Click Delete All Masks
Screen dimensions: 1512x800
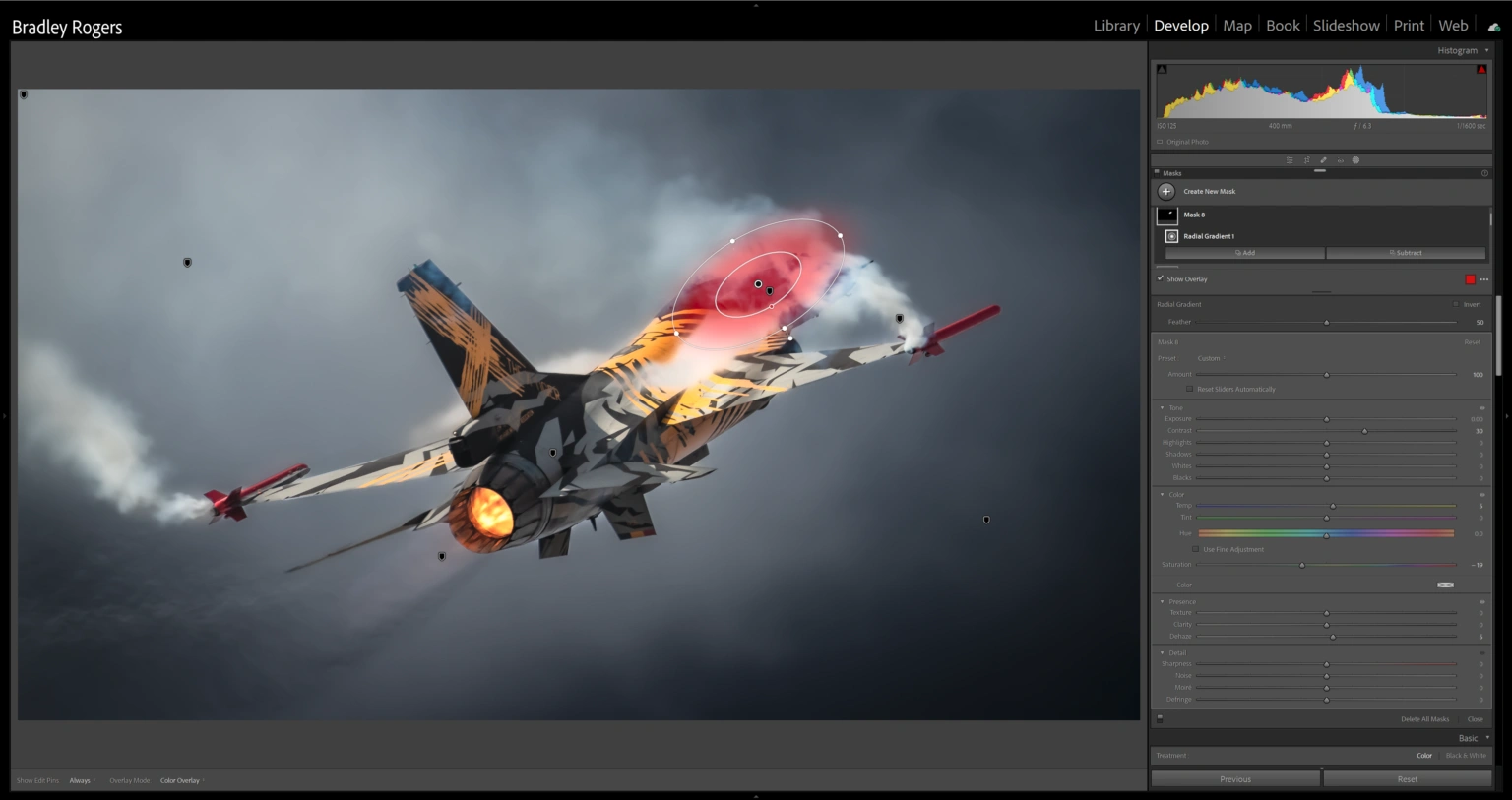[1424, 719]
